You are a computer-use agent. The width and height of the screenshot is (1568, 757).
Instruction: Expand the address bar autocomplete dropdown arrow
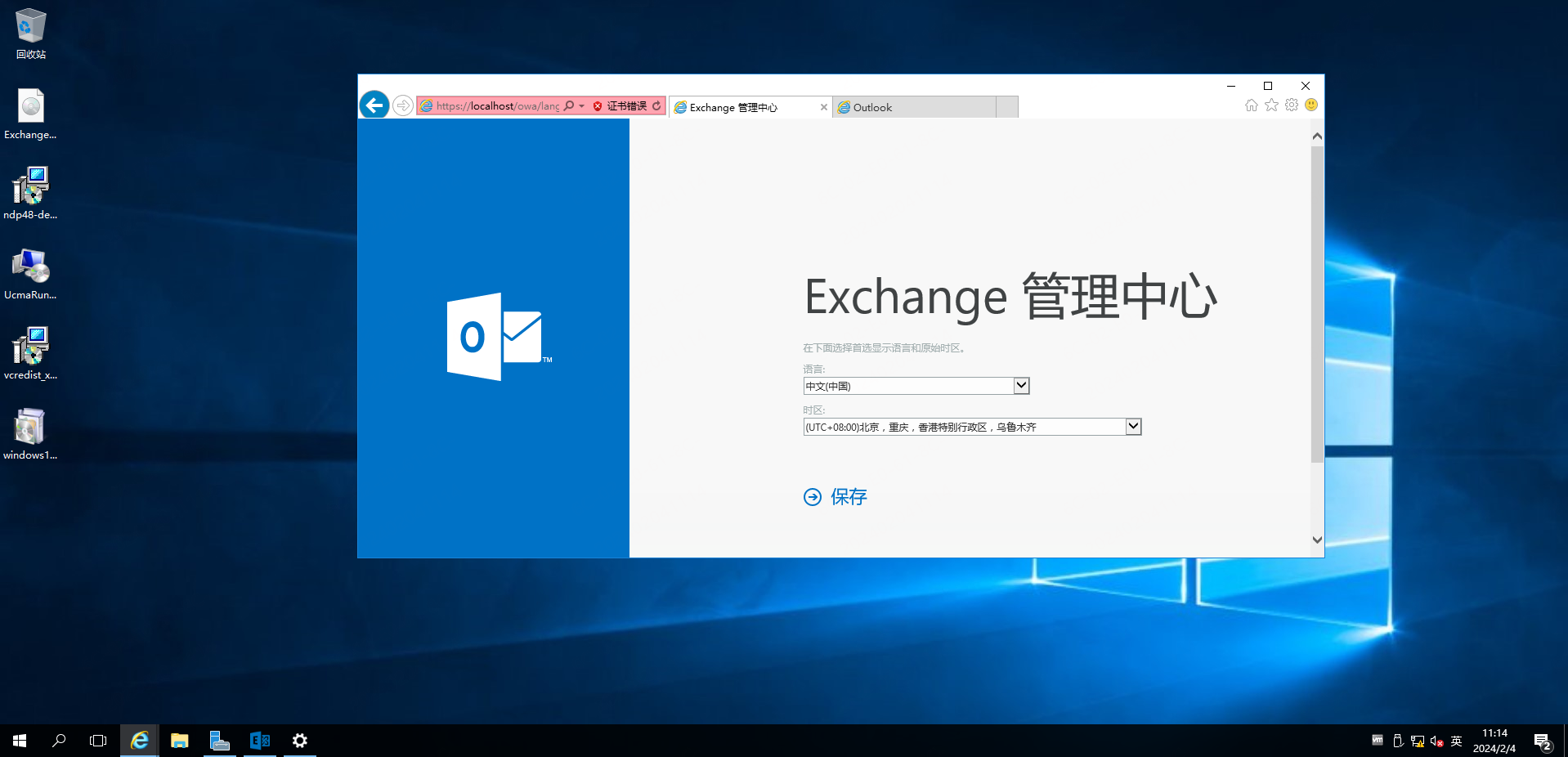582,106
